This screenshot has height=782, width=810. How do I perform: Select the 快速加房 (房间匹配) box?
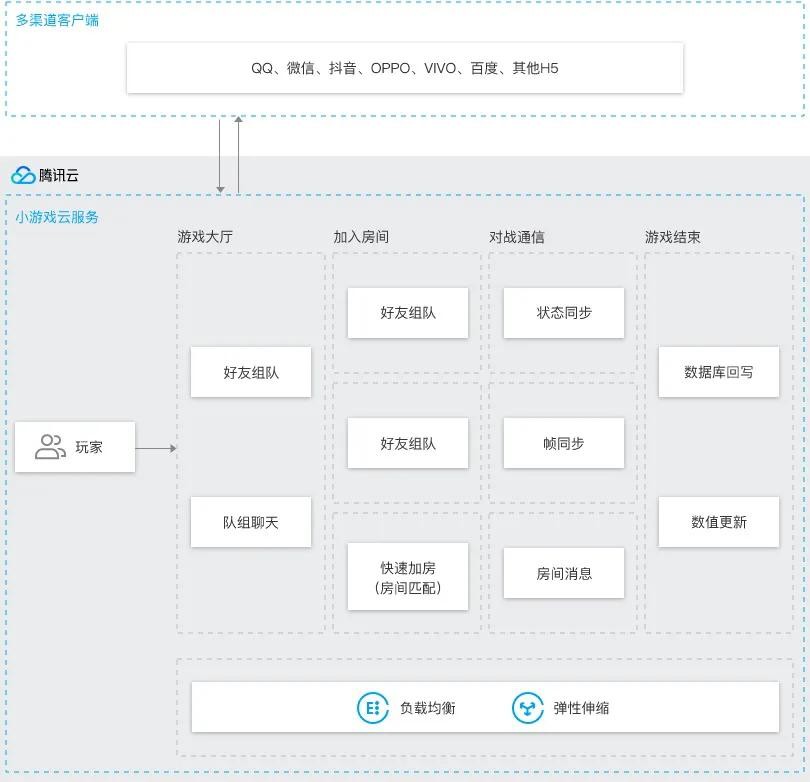(x=407, y=577)
